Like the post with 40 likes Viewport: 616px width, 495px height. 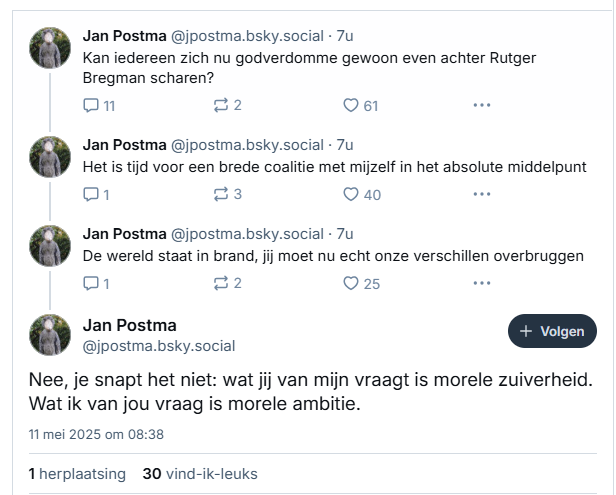[362, 194]
